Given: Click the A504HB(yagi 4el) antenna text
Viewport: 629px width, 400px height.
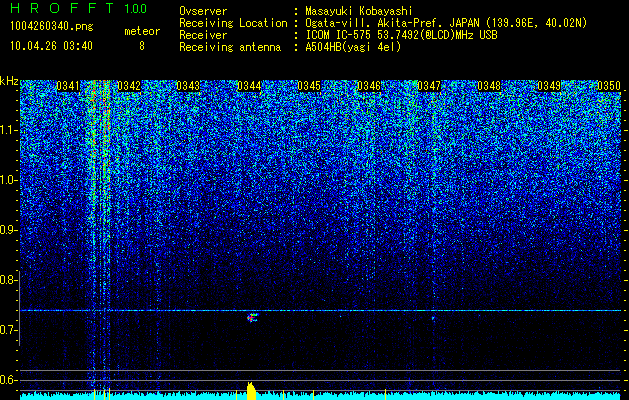Looking at the screenshot, I should coord(353,47).
